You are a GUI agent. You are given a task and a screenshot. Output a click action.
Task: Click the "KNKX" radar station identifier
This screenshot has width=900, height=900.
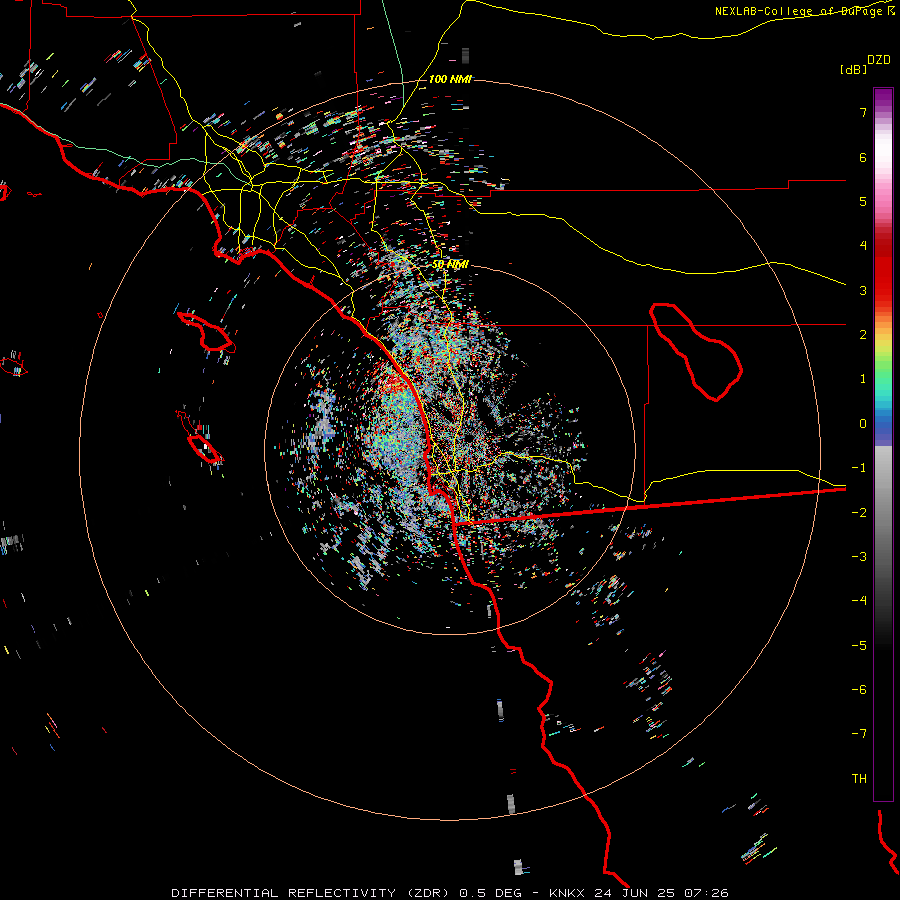click(567, 893)
